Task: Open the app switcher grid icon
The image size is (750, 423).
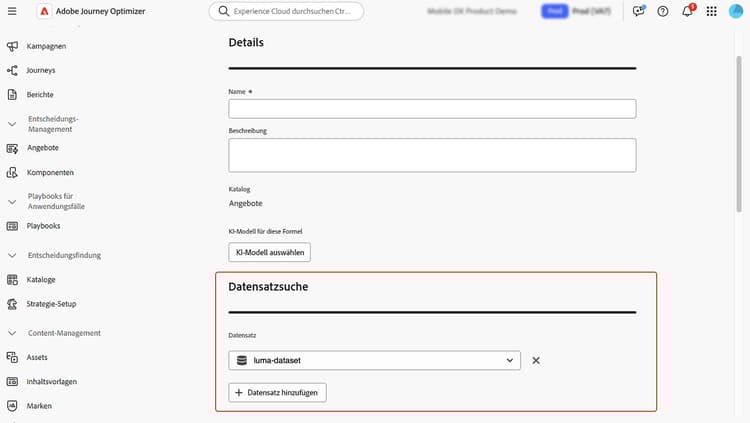Action: tap(711, 11)
